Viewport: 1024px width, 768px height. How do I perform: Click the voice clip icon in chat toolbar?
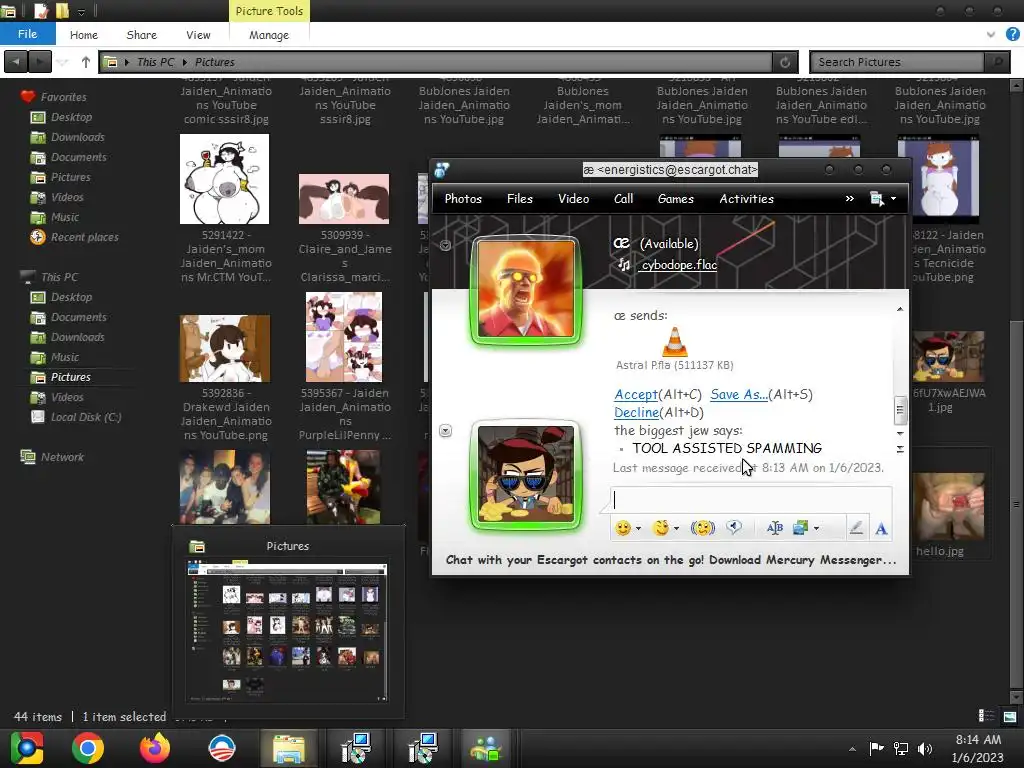pyautogui.click(x=734, y=528)
